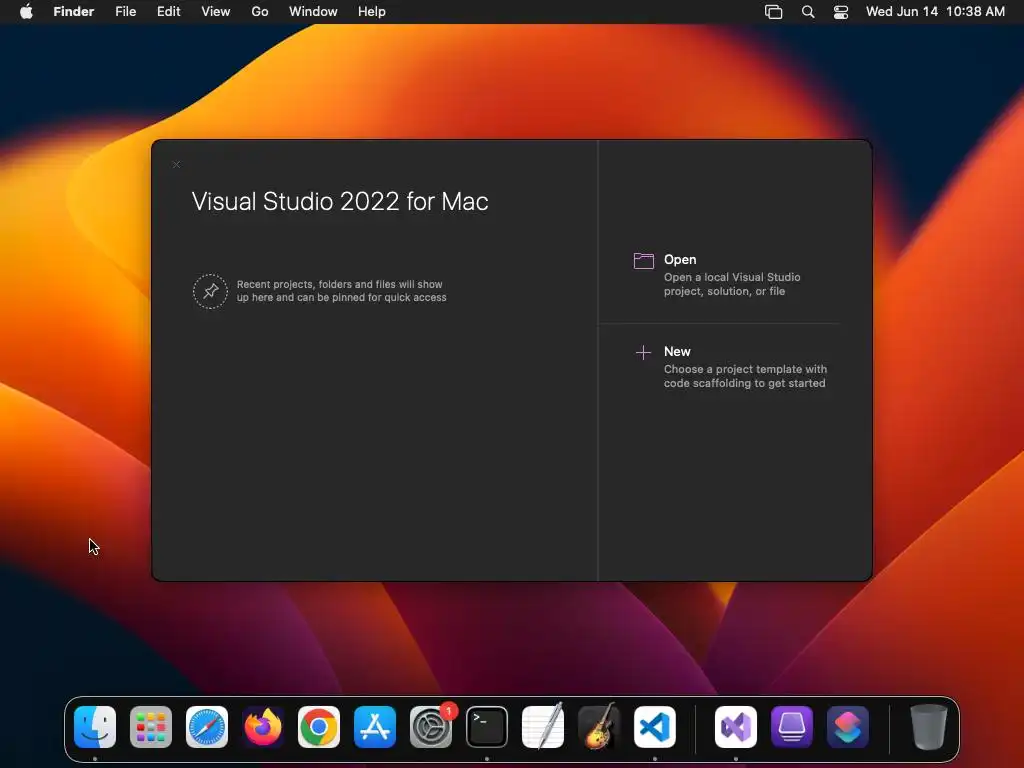The height and width of the screenshot is (768, 1024).
Task: Open the App Store dock icon
Action: [375, 727]
